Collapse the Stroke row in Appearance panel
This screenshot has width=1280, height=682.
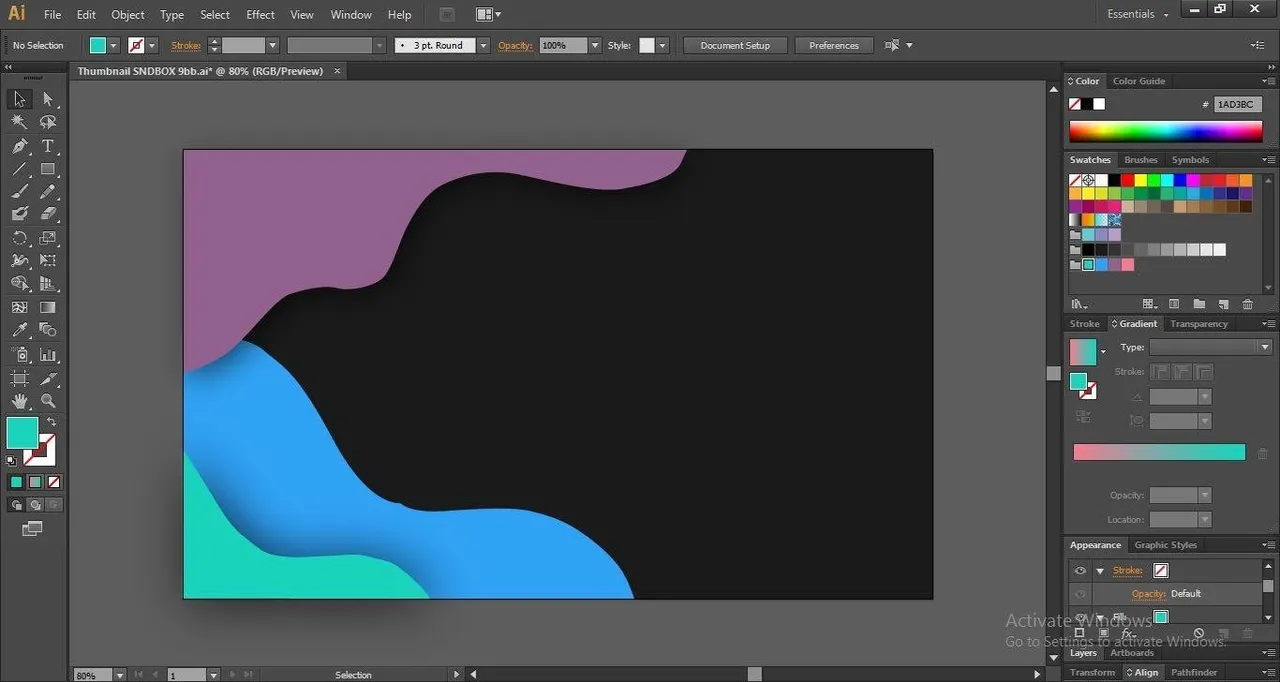pyautogui.click(x=1100, y=571)
